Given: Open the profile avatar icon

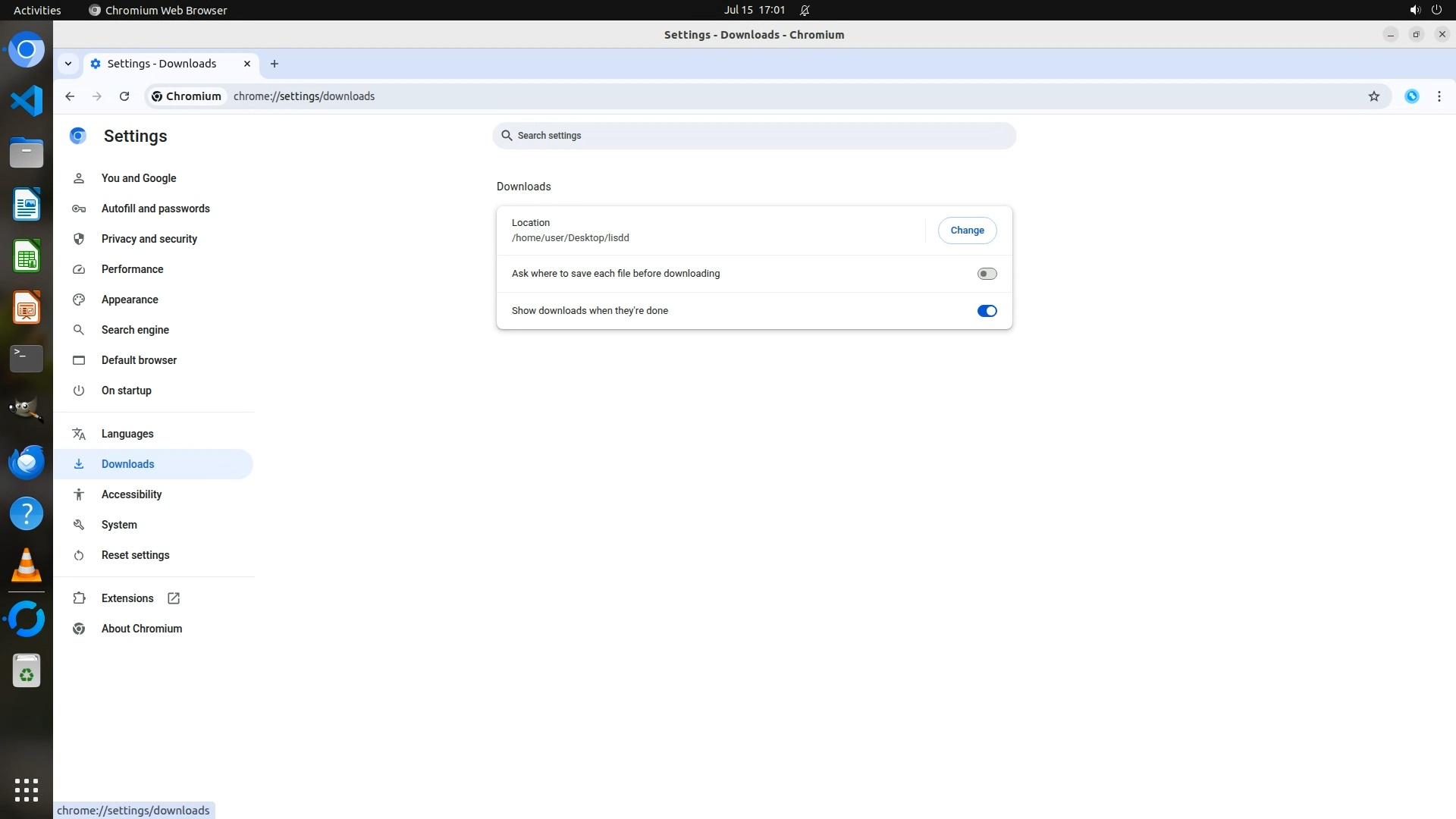Looking at the screenshot, I should (x=1411, y=96).
